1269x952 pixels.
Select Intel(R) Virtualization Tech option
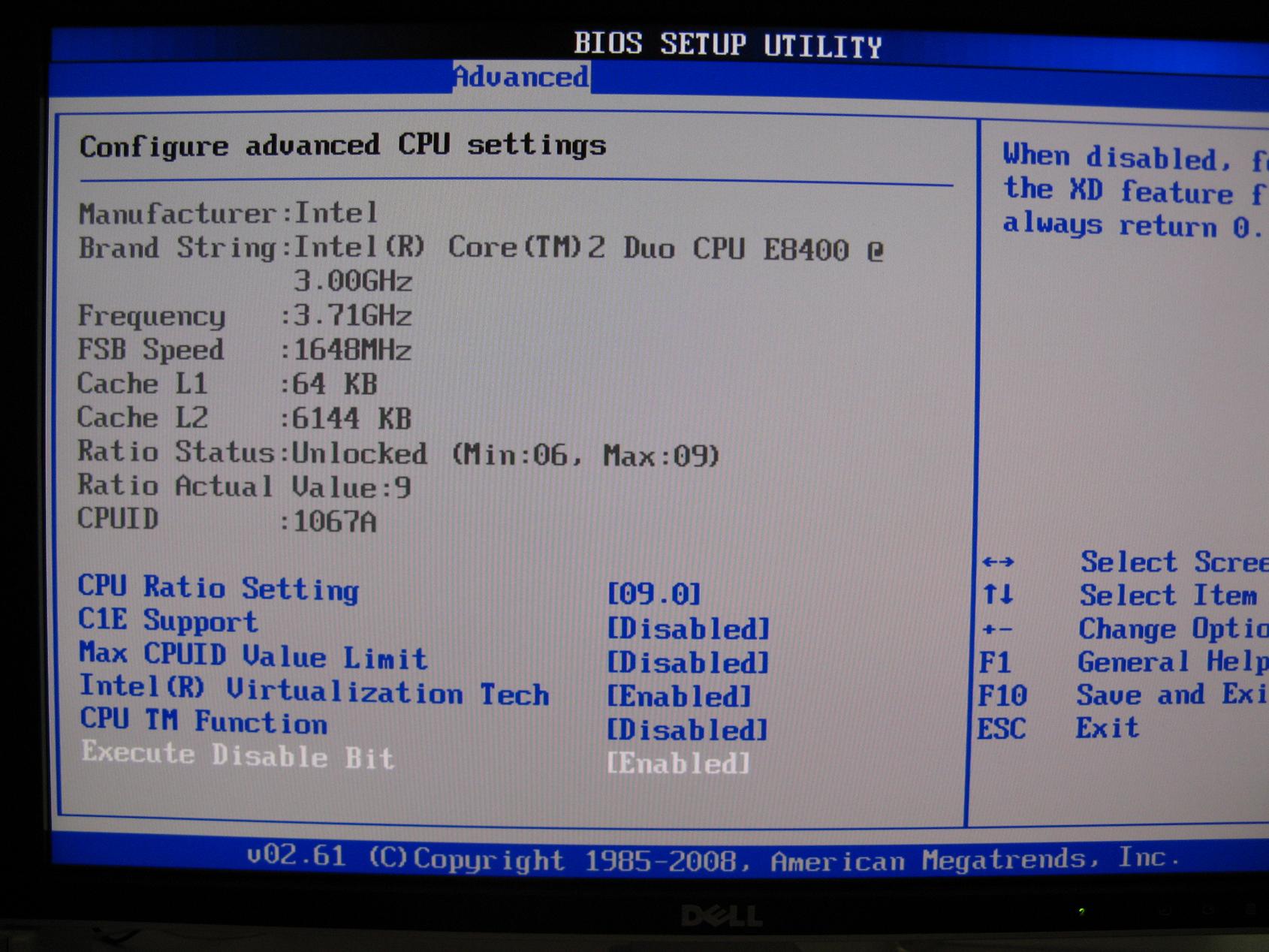(x=314, y=690)
